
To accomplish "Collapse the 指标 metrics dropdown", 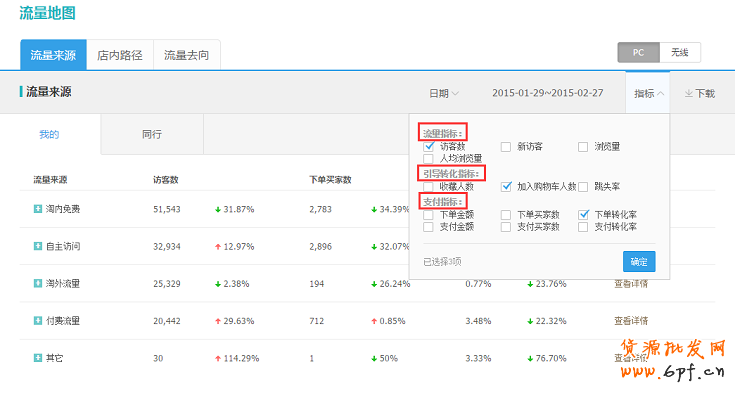I will point(649,93).
